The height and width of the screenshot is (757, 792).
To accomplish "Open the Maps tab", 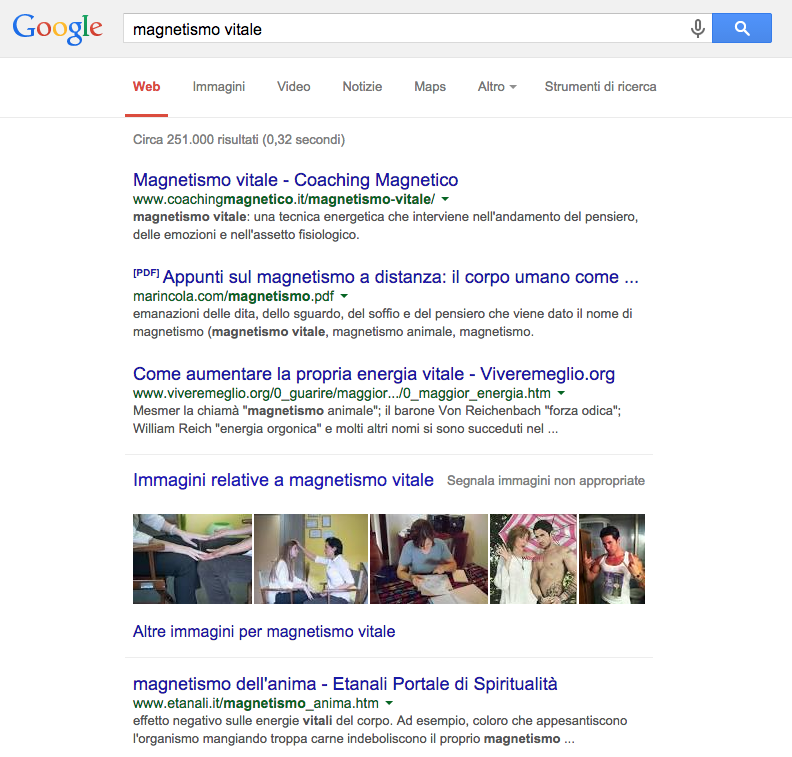I will pyautogui.click(x=430, y=87).
